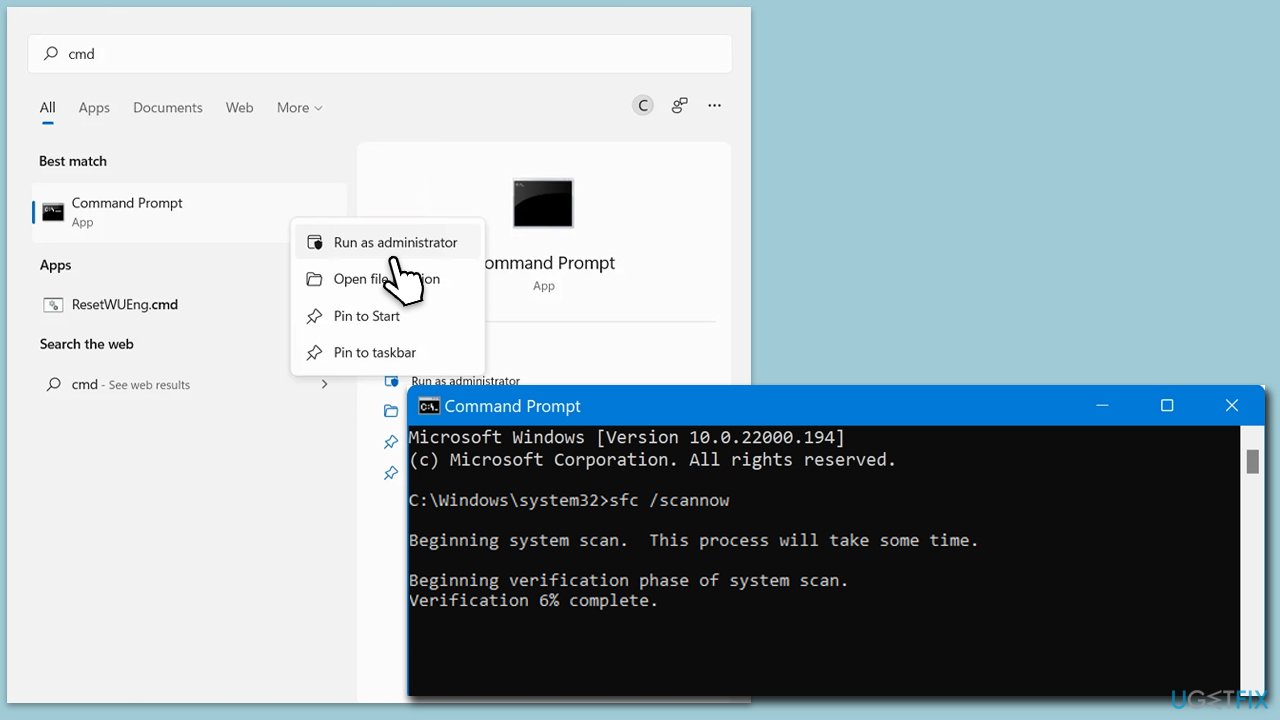
Task: Open the C user account avatar
Action: point(643,105)
